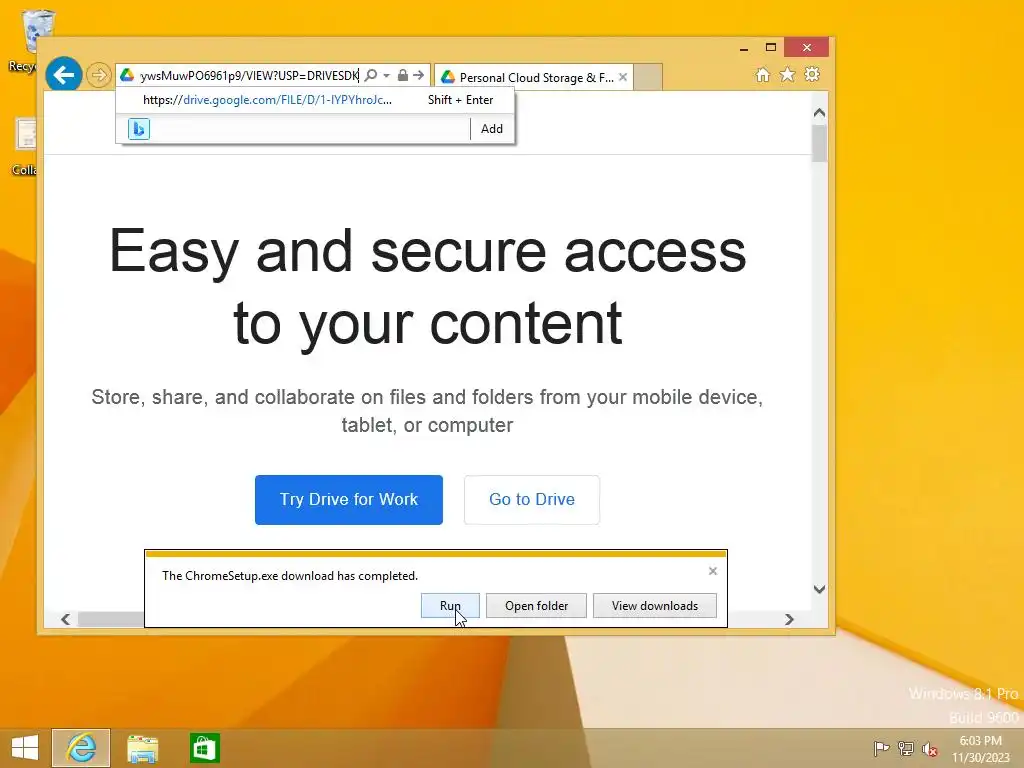Viewport: 1024px width, 768px height.
Task: Open a new blank tab
Action: click(648, 77)
